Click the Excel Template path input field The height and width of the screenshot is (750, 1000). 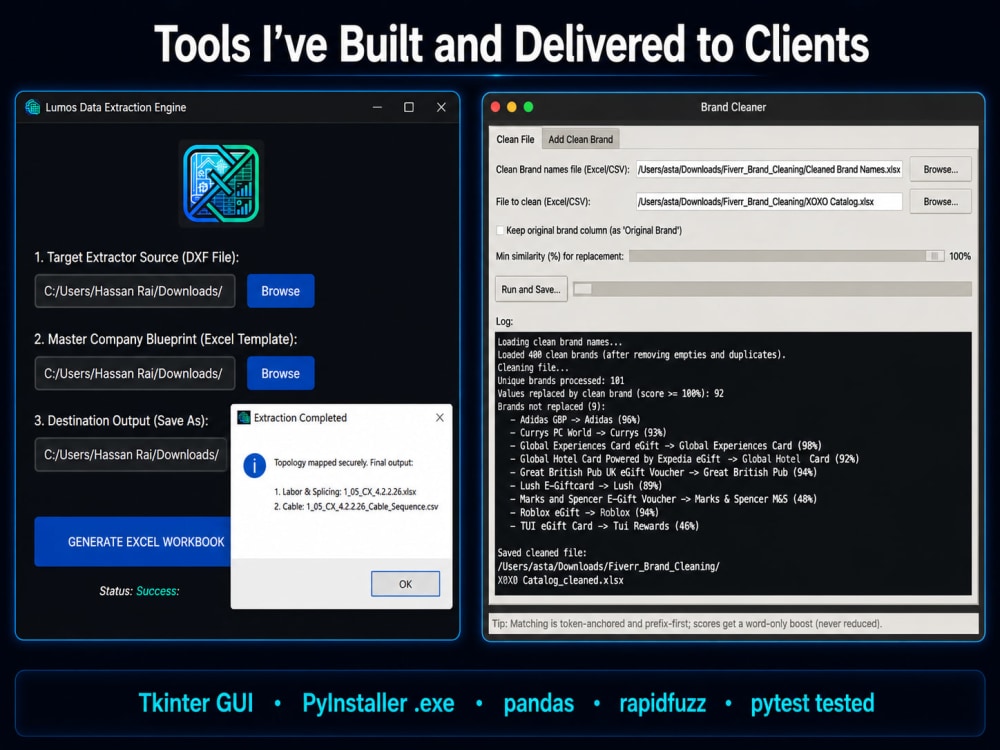click(x=135, y=373)
